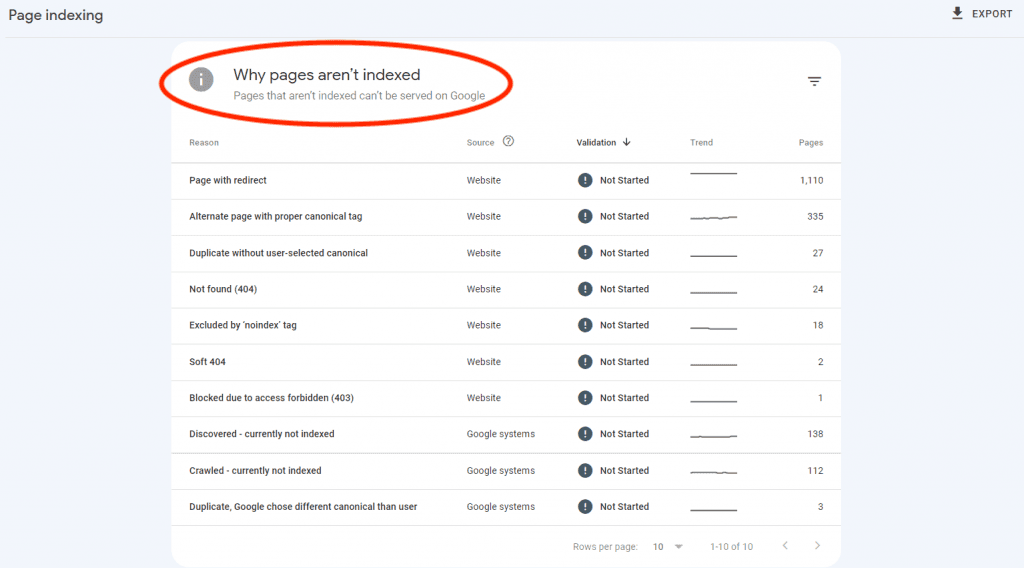Click the info icon beside 'Why pages aren't indexed'
This screenshot has height=568, width=1024.
click(202, 79)
